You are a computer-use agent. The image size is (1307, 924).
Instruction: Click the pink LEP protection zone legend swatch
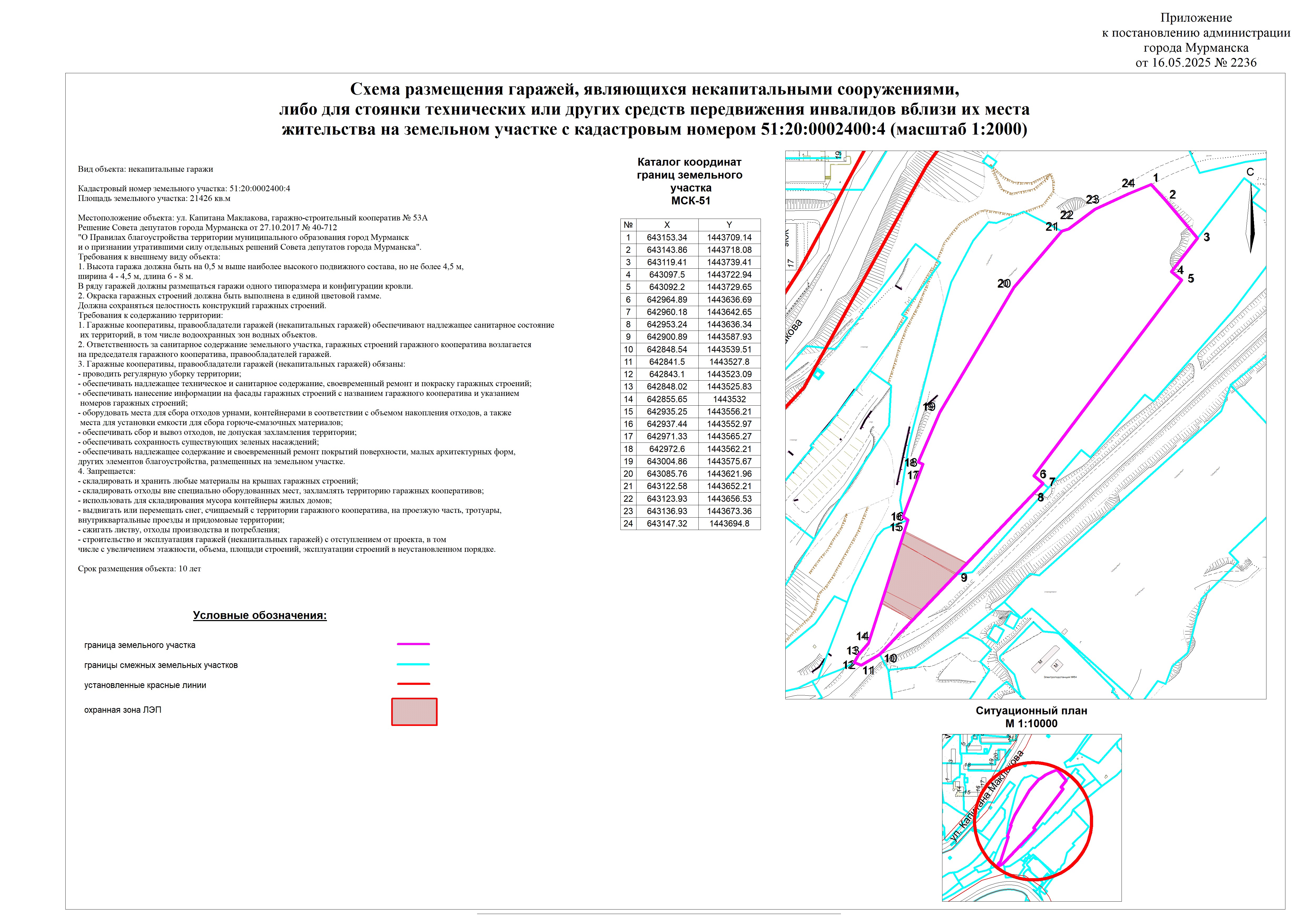[414, 712]
